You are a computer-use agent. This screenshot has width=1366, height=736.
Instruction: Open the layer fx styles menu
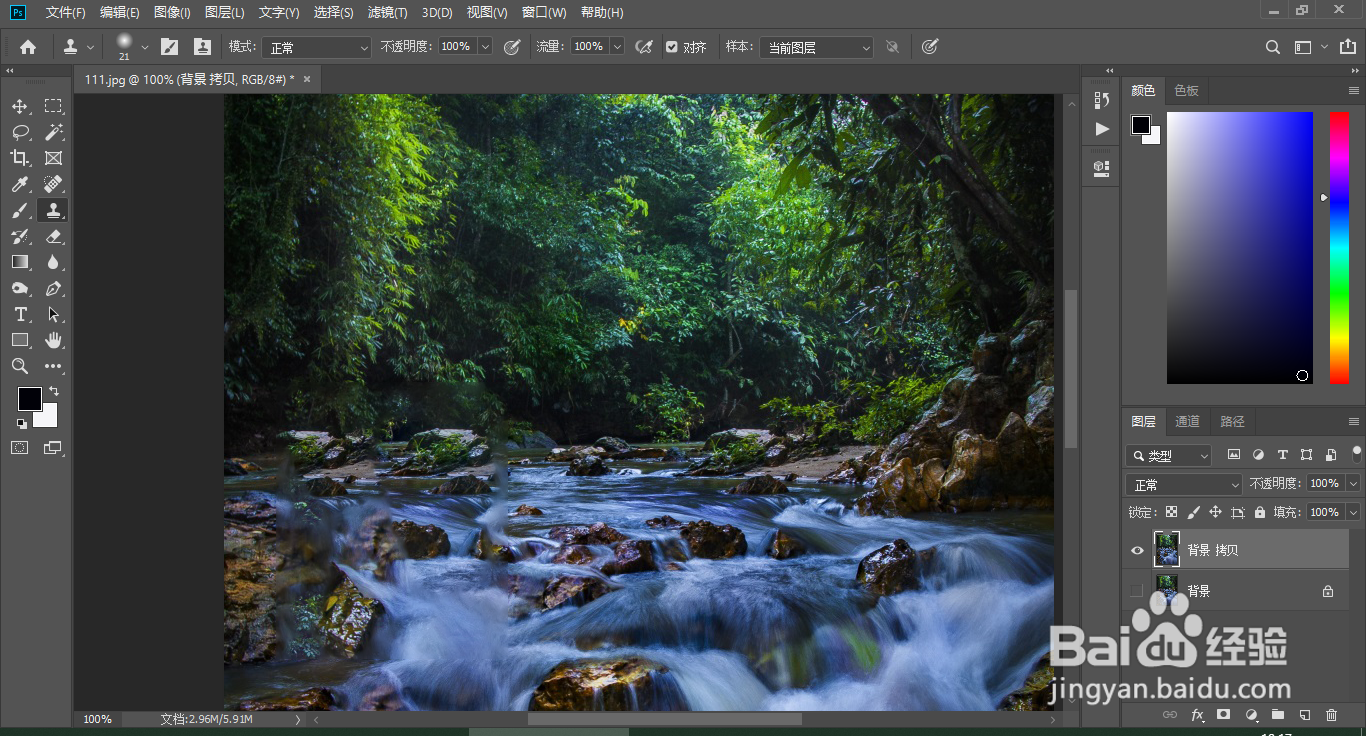coord(1197,715)
